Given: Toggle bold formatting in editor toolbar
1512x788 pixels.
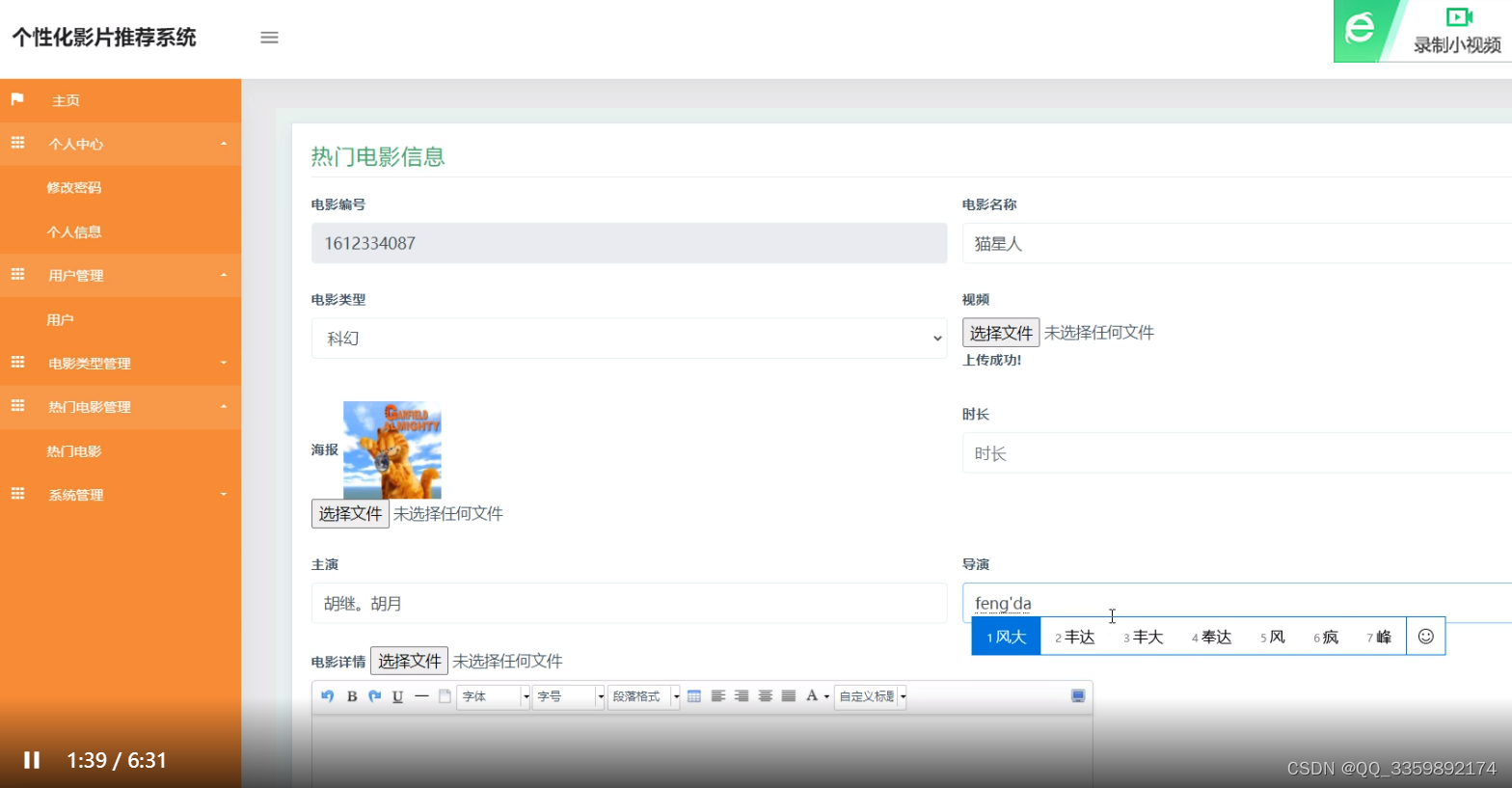Looking at the screenshot, I should click(x=352, y=696).
